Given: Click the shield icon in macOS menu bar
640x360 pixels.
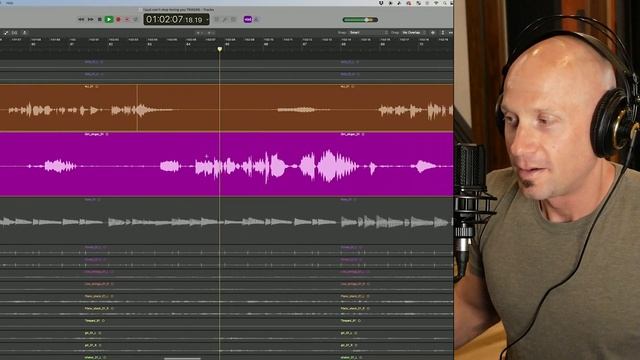Looking at the screenshot, I should [381, 3].
